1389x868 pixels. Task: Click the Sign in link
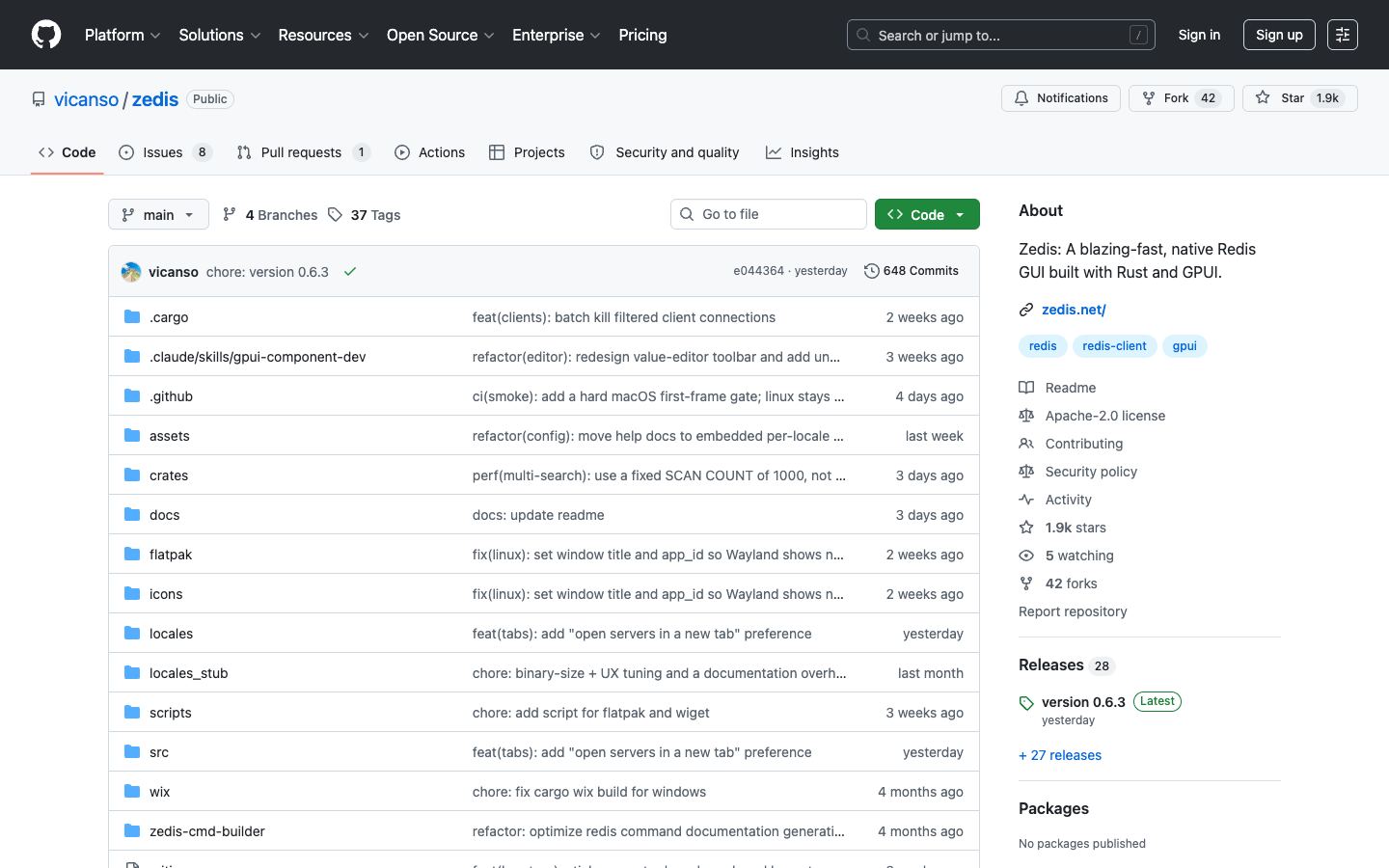[1199, 35]
